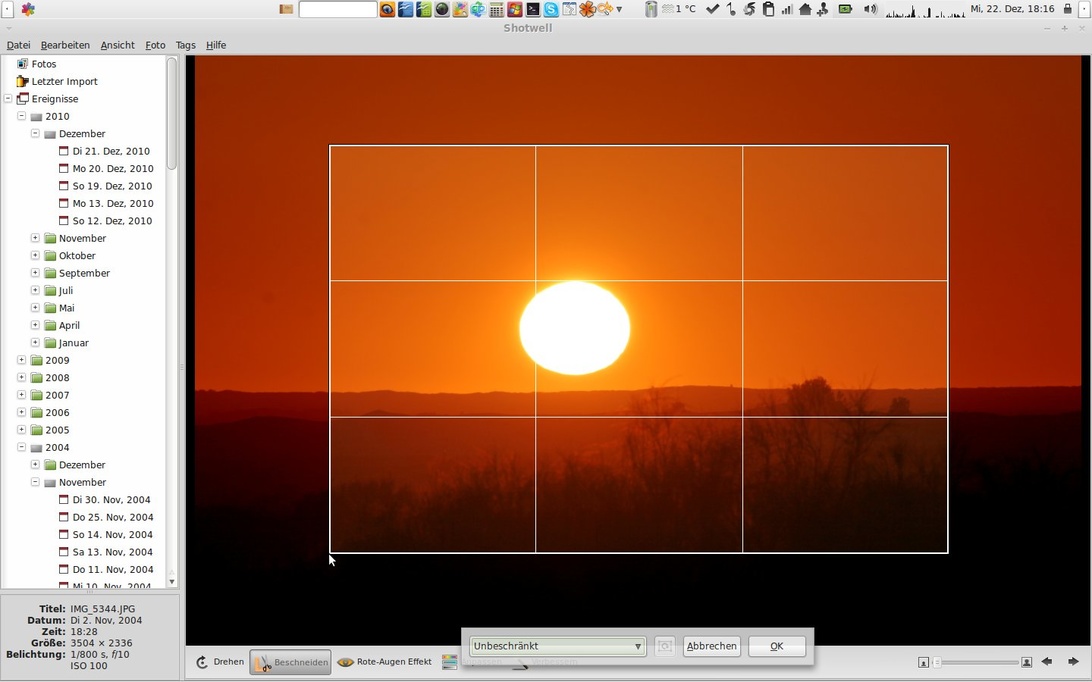Expand the 2009 year node
Screen dimensions: 1092x682
pos(21,360)
